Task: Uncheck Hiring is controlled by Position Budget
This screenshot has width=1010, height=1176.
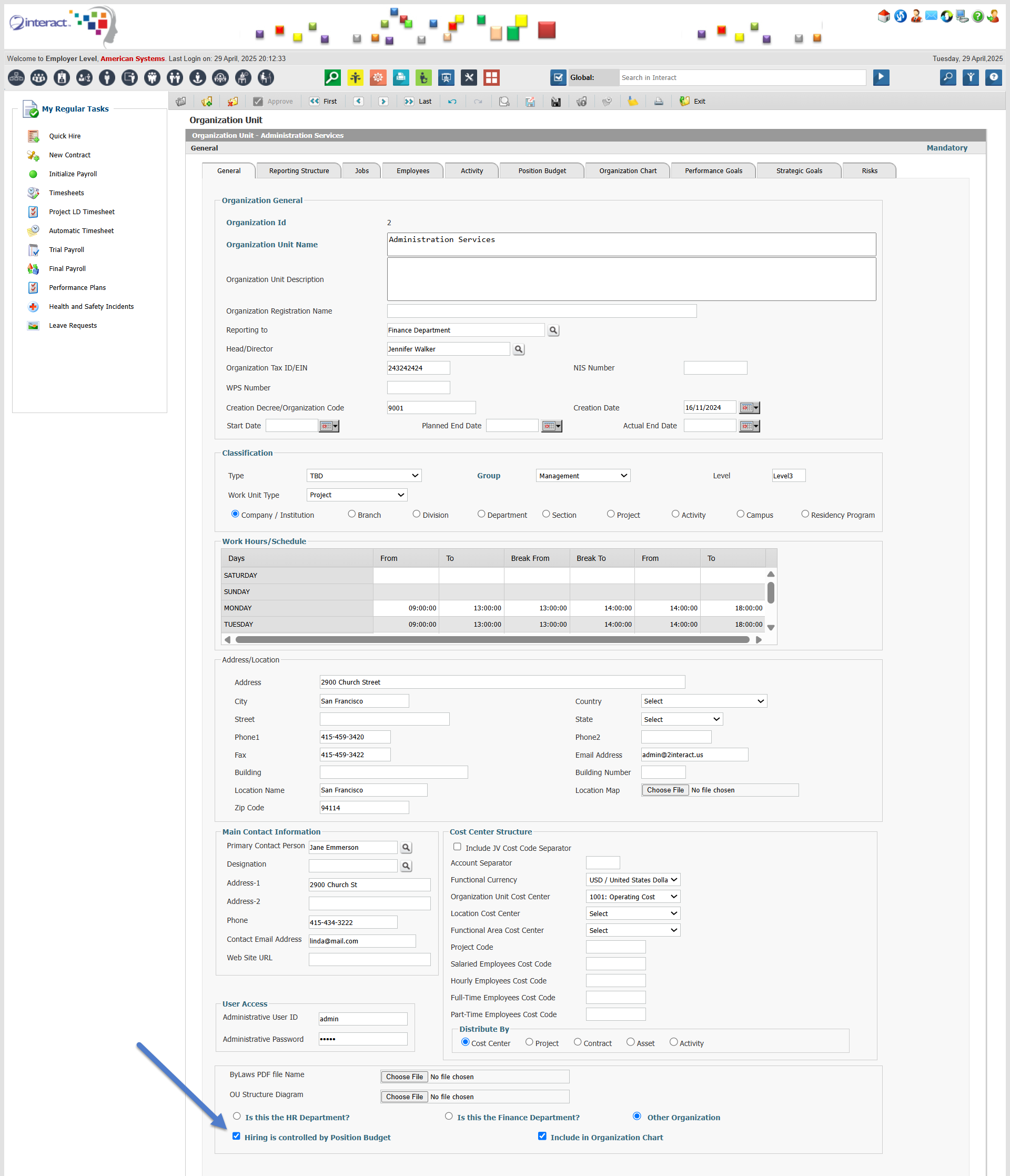Action: click(x=237, y=1136)
